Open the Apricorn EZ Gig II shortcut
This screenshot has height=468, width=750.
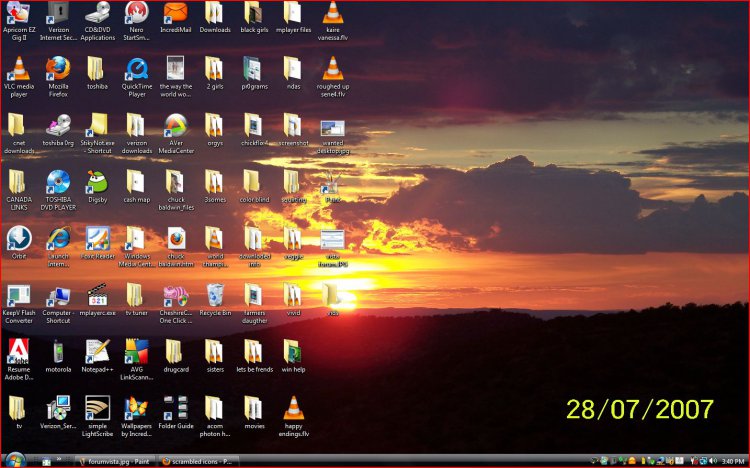click(19, 22)
